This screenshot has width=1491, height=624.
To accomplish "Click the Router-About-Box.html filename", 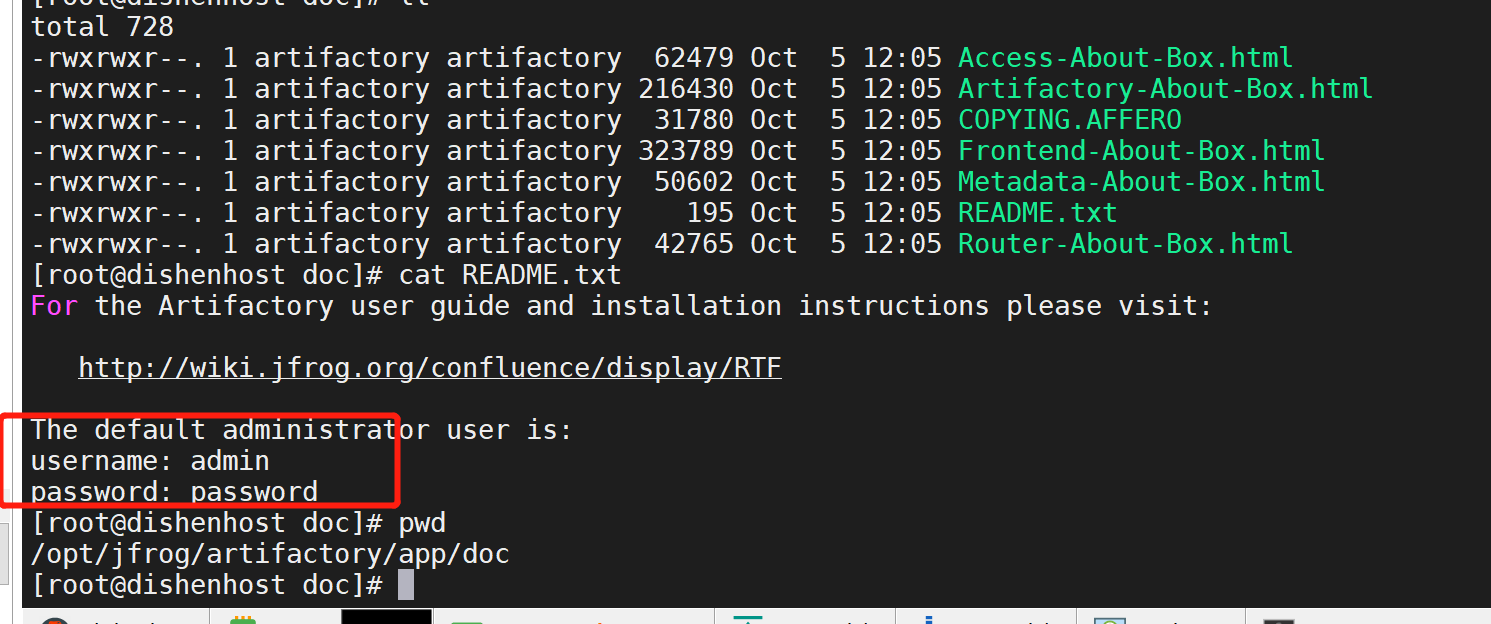I will coord(1125,244).
